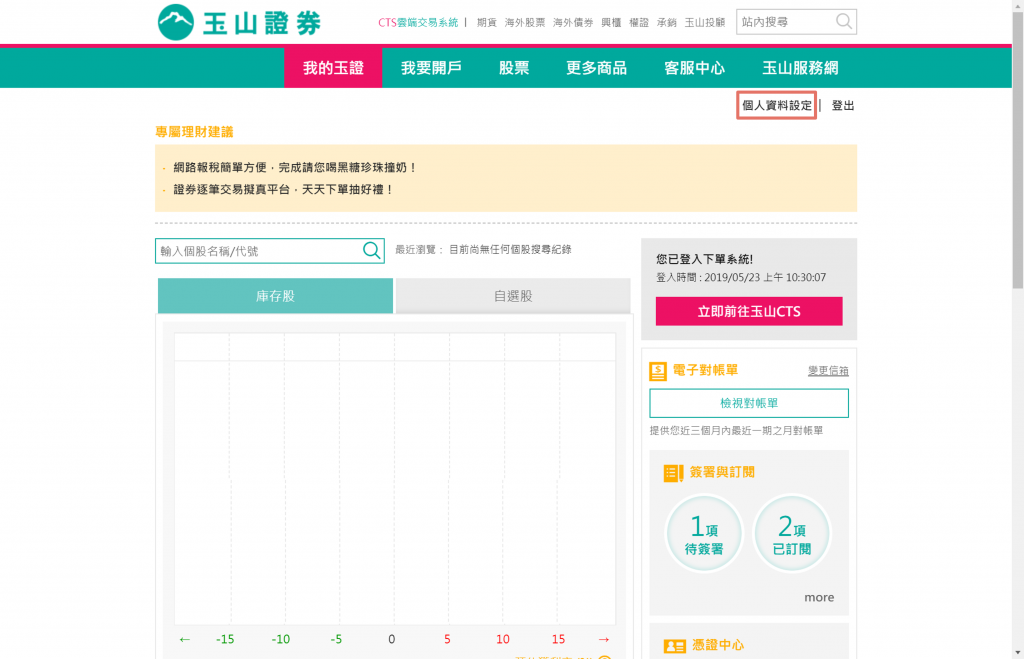
Task: Open the 承銷 top link
Action: coord(667,22)
